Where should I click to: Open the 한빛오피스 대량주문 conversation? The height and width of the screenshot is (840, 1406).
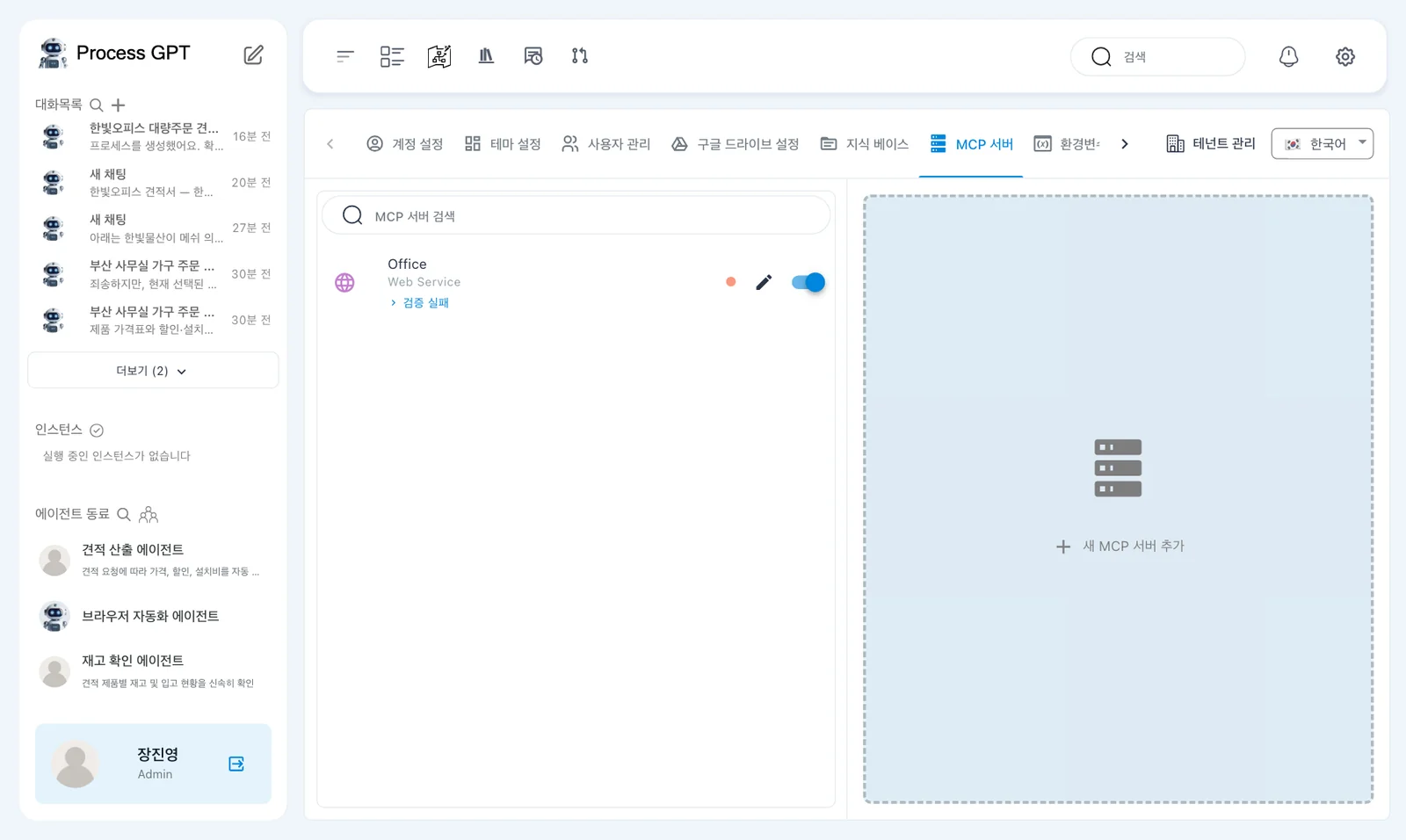(x=153, y=136)
